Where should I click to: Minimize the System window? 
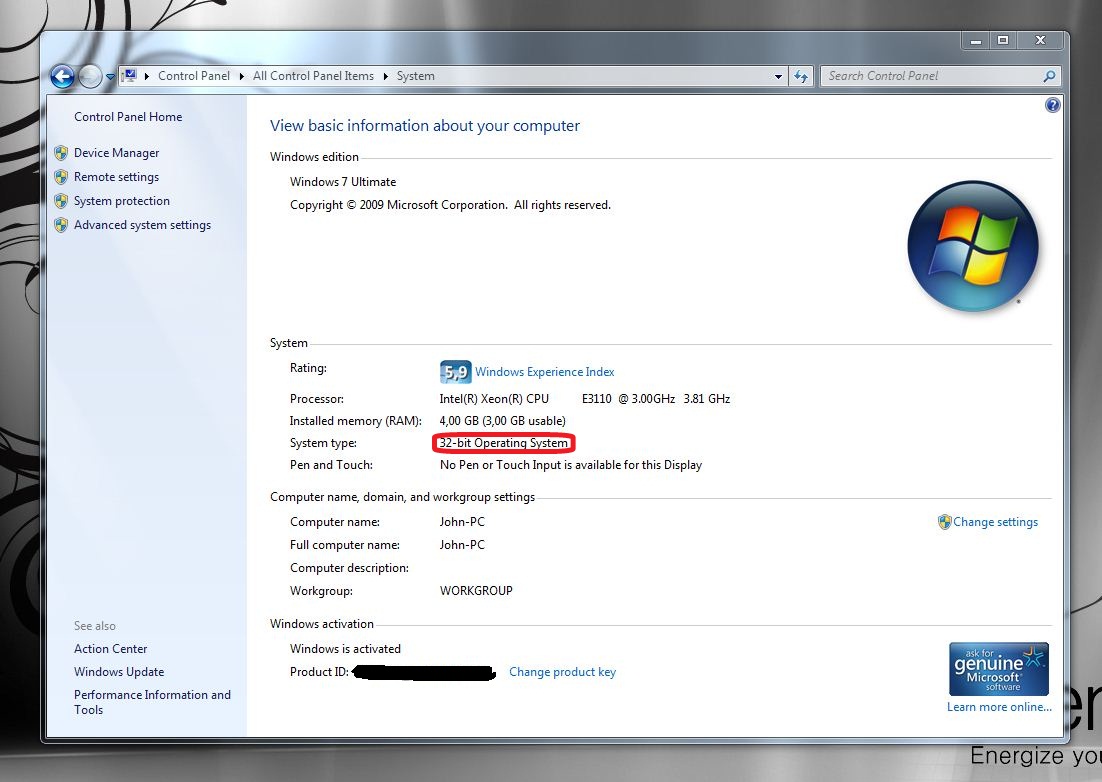coord(975,41)
